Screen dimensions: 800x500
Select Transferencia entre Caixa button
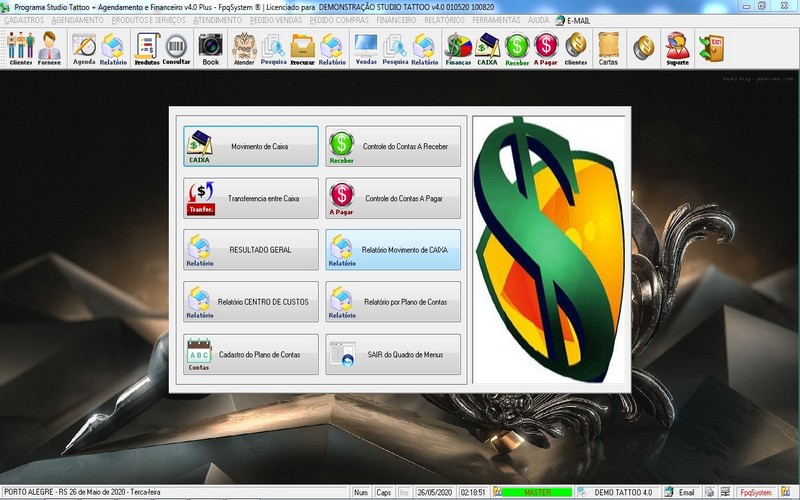[251, 198]
